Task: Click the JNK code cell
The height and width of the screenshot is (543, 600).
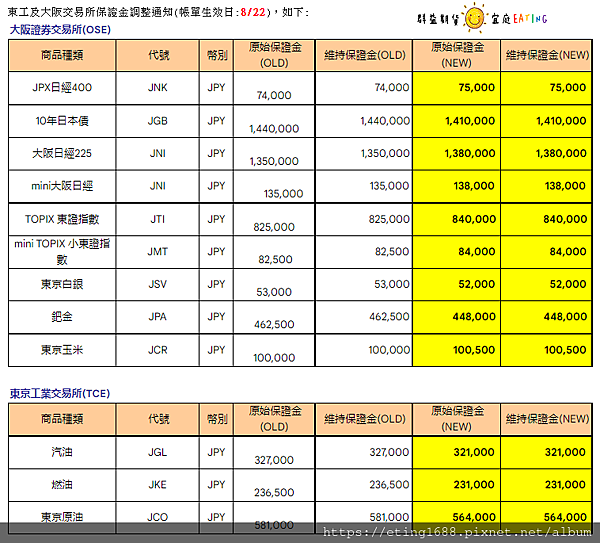Action: pos(158,88)
